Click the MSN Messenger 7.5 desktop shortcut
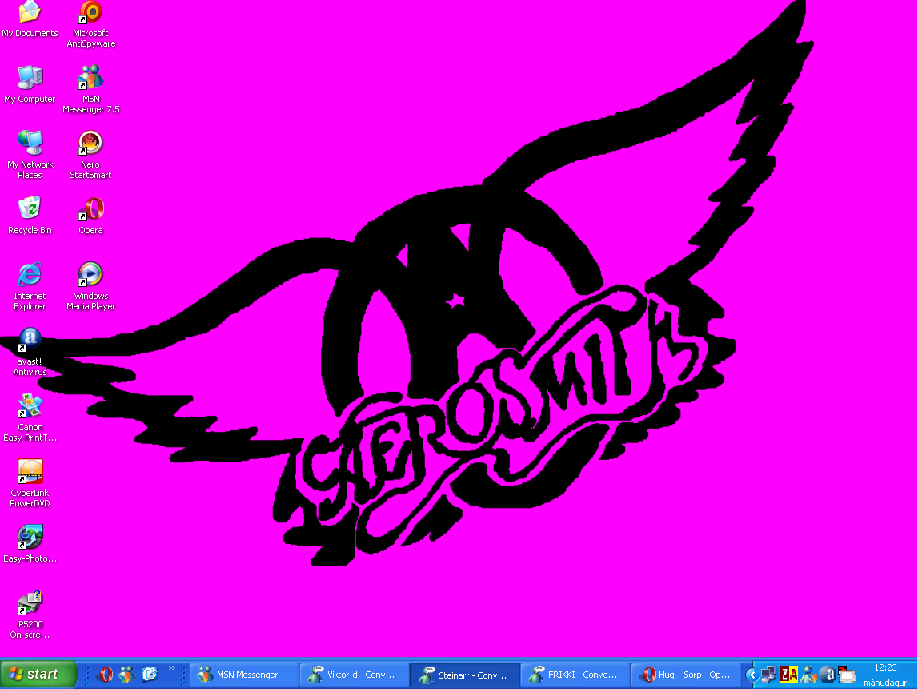The width and height of the screenshot is (917, 689). click(x=91, y=89)
